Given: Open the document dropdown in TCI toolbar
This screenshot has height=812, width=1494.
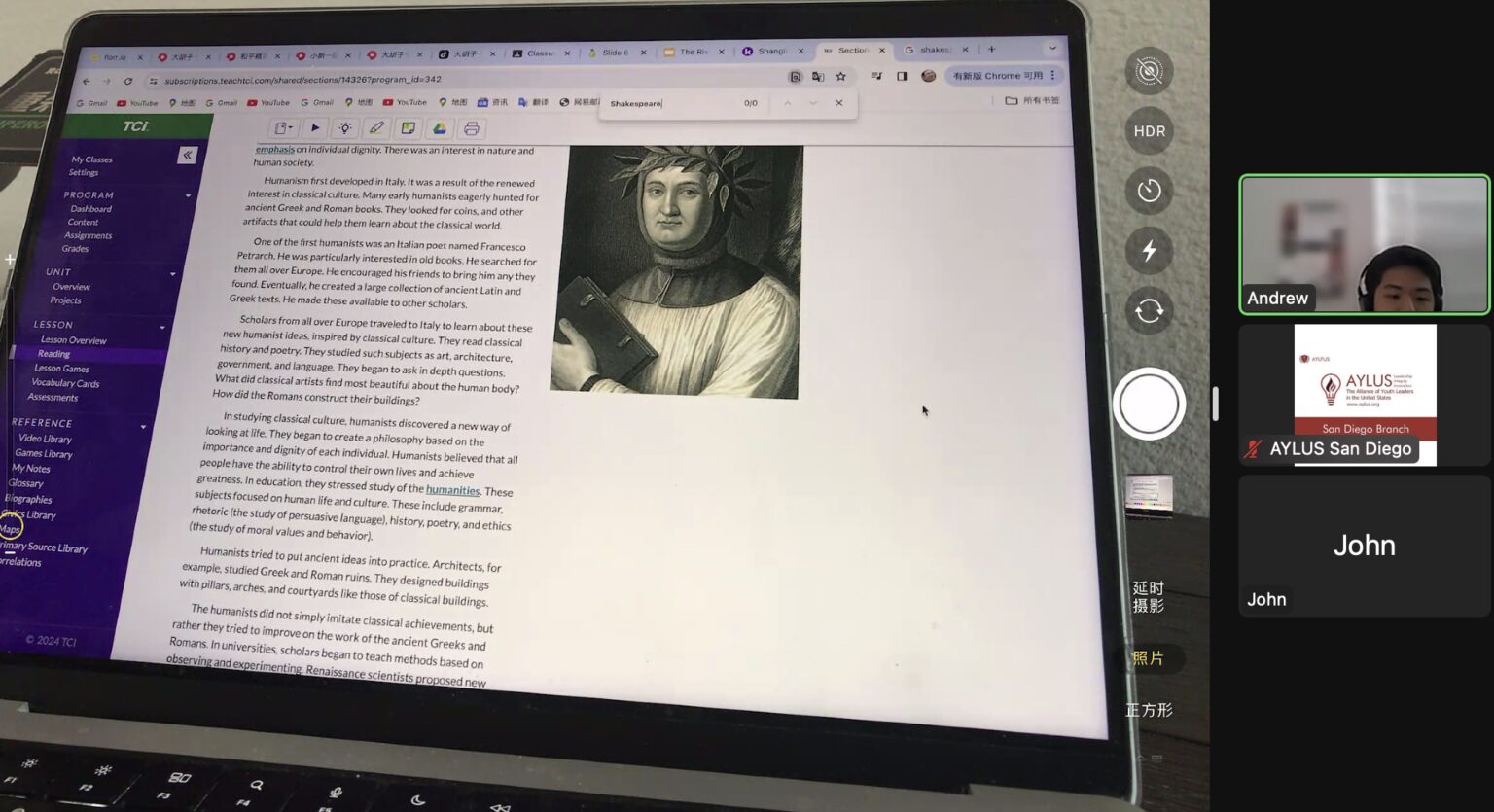Looking at the screenshot, I should coord(282,127).
